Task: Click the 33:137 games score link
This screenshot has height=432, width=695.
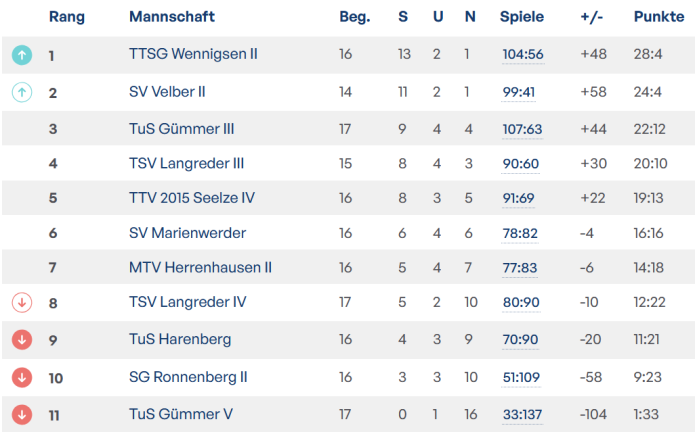Action: [523, 414]
